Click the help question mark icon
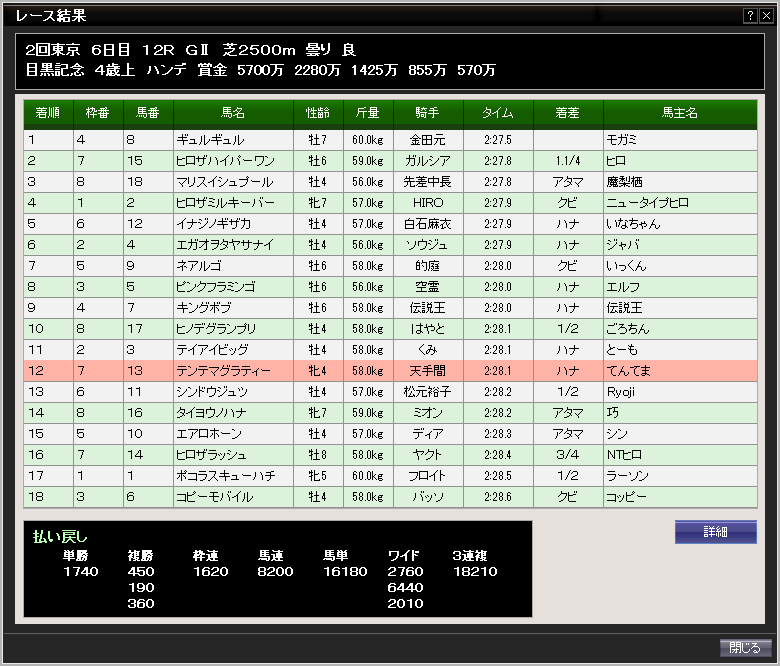This screenshot has width=780, height=666. (749, 16)
